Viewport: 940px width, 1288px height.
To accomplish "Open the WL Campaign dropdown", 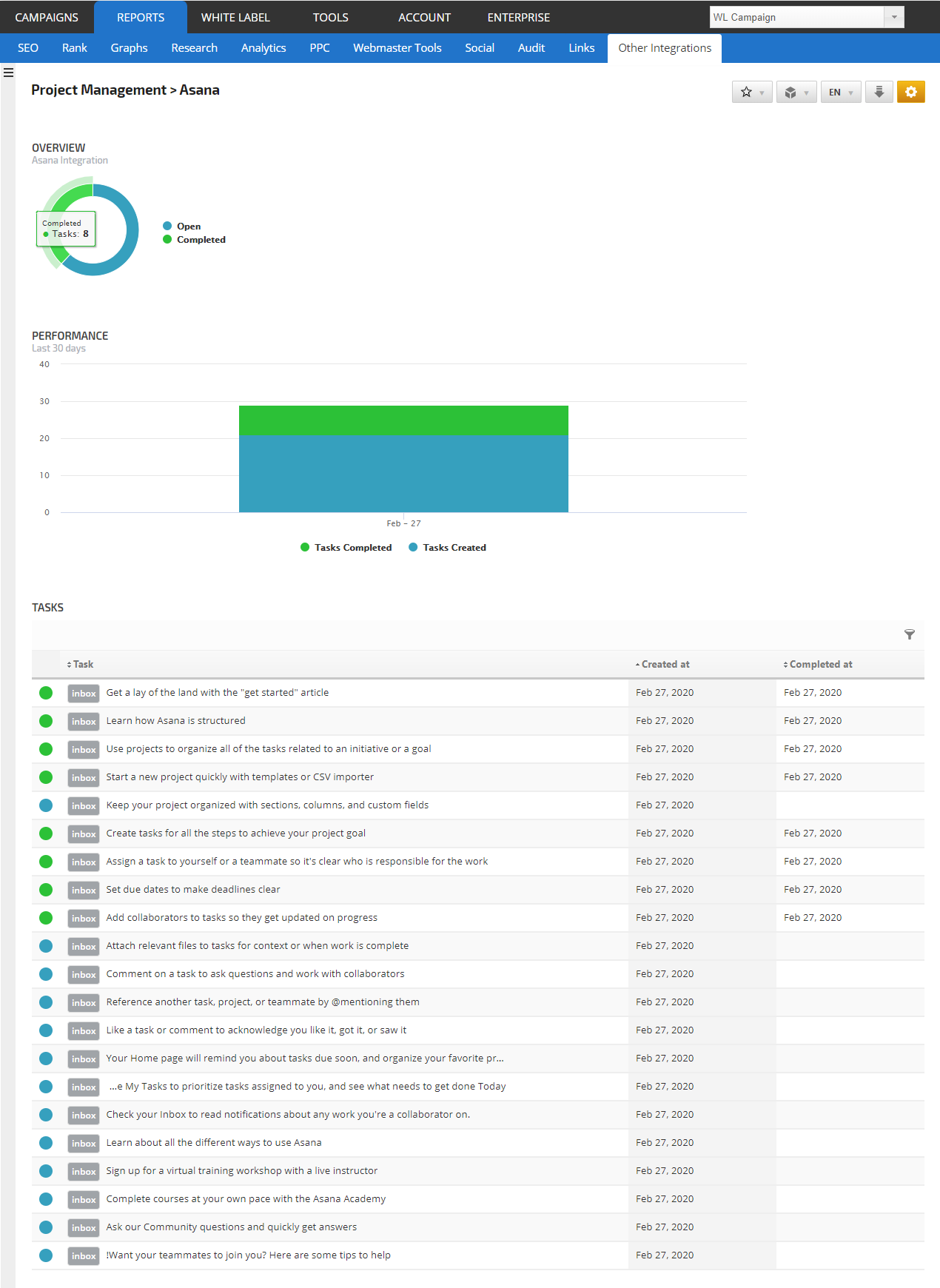I will pyautogui.click(x=807, y=17).
